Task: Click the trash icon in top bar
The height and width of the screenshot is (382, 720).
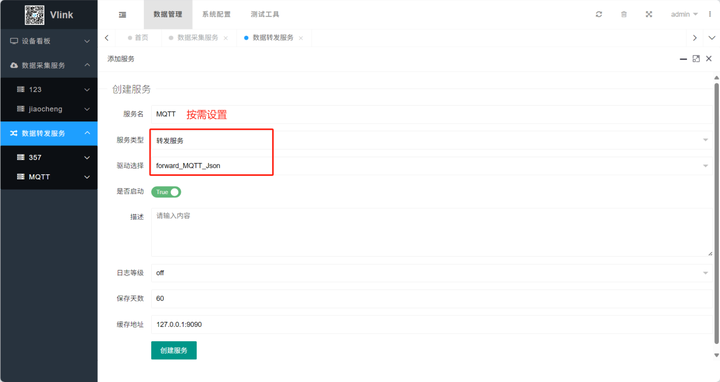Action: [624, 14]
